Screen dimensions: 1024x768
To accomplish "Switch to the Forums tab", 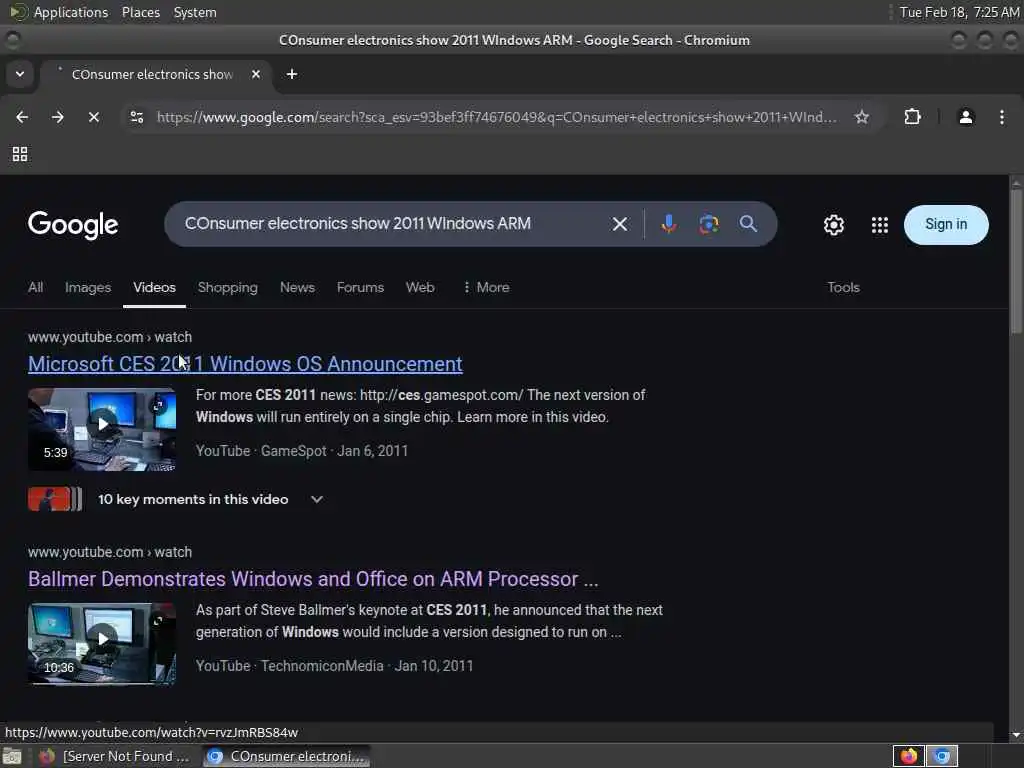I will (360, 287).
